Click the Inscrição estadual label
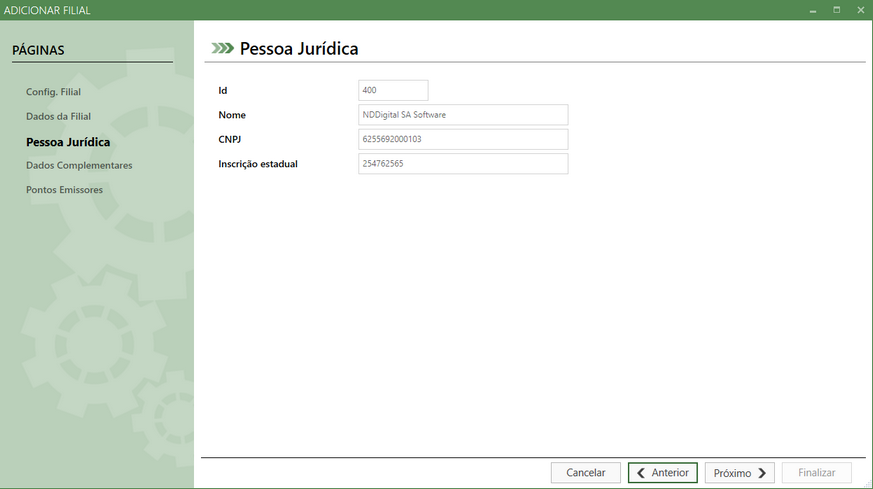 [258, 164]
